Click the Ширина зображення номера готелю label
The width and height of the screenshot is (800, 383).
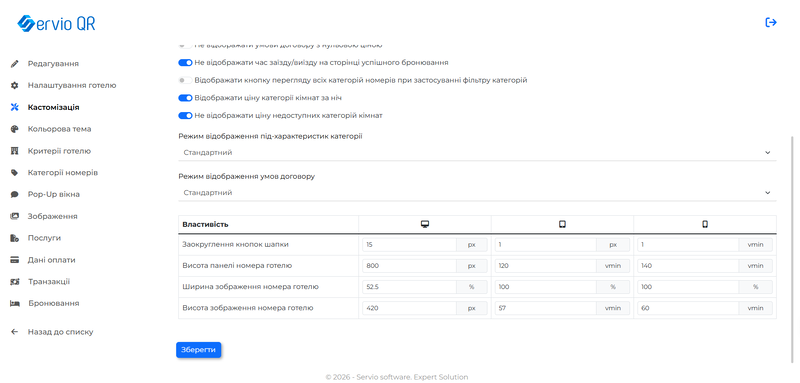(x=251, y=287)
